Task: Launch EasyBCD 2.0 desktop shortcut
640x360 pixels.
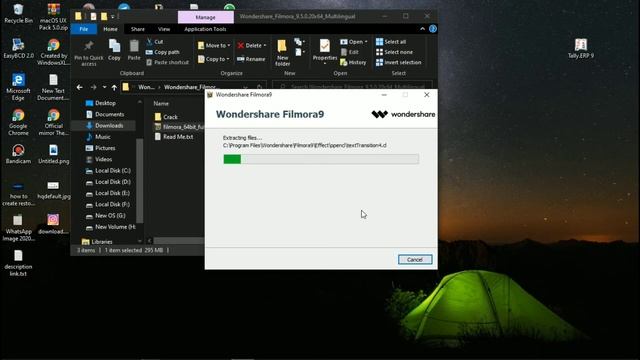Action: tap(18, 48)
